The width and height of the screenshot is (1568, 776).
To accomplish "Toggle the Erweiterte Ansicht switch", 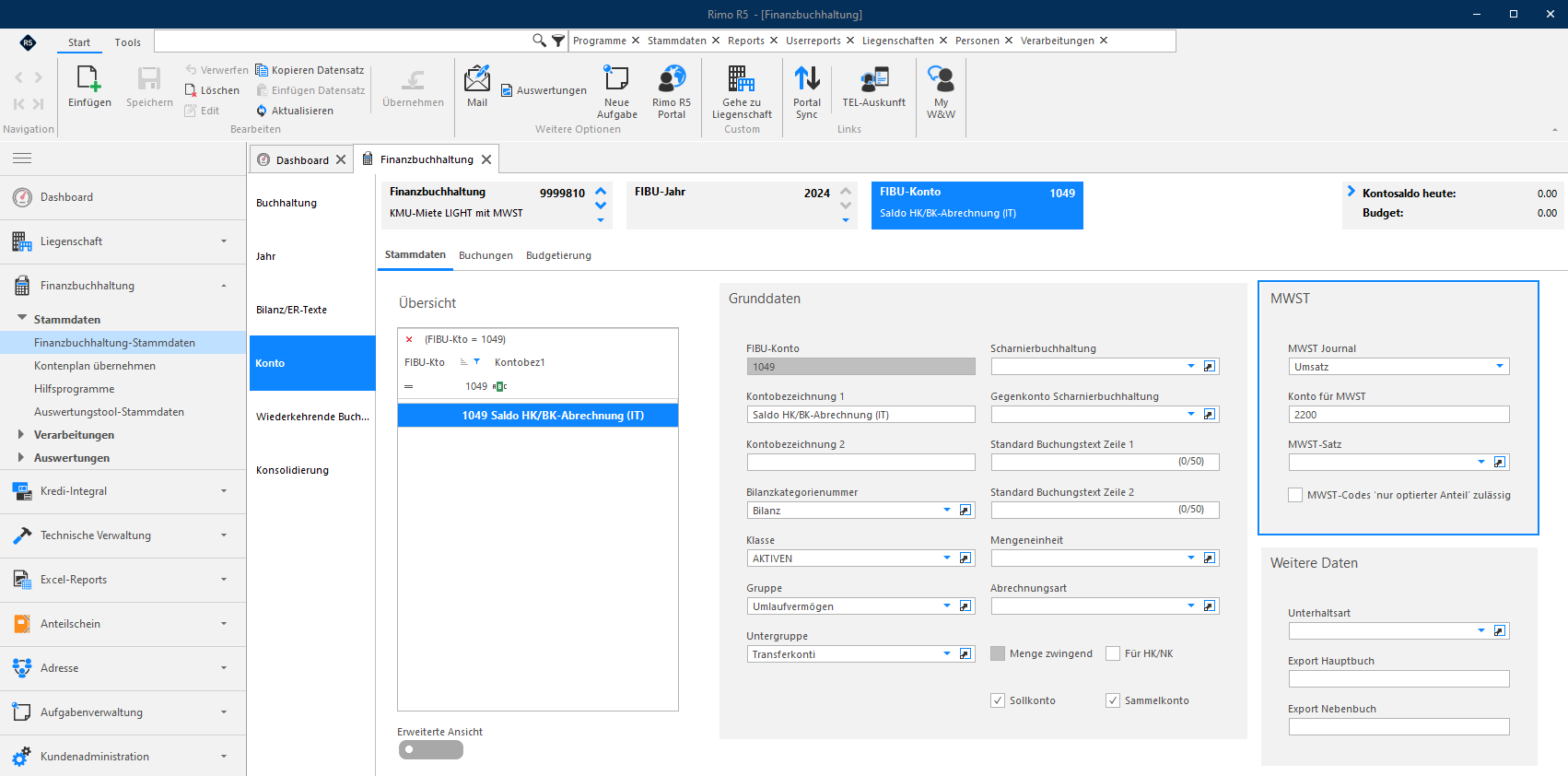I will click(x=431, y=750).
